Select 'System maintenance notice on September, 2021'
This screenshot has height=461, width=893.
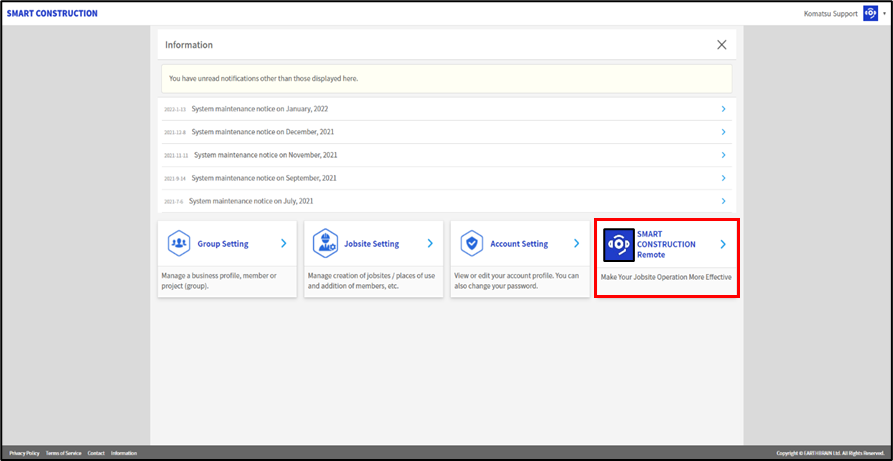tap(264, 178)
